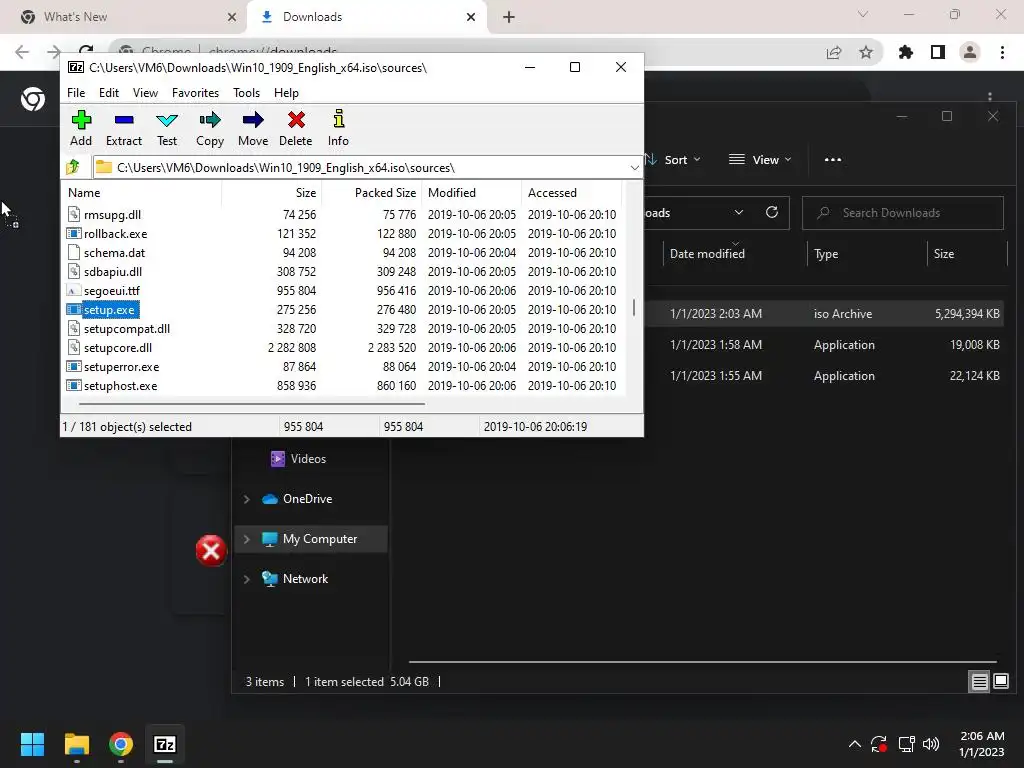Select the setupcore.dll file row

[x=342, y=347]
